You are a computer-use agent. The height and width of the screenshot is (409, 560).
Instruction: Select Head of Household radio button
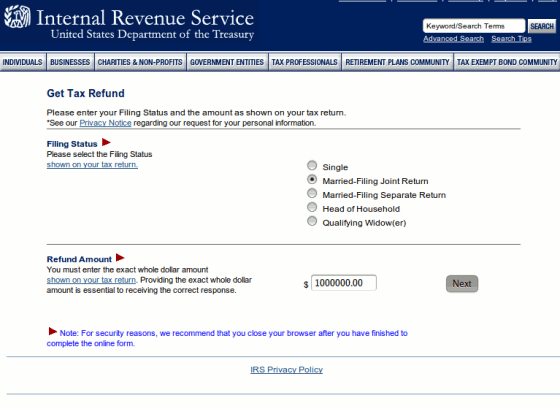click(312, 207)
